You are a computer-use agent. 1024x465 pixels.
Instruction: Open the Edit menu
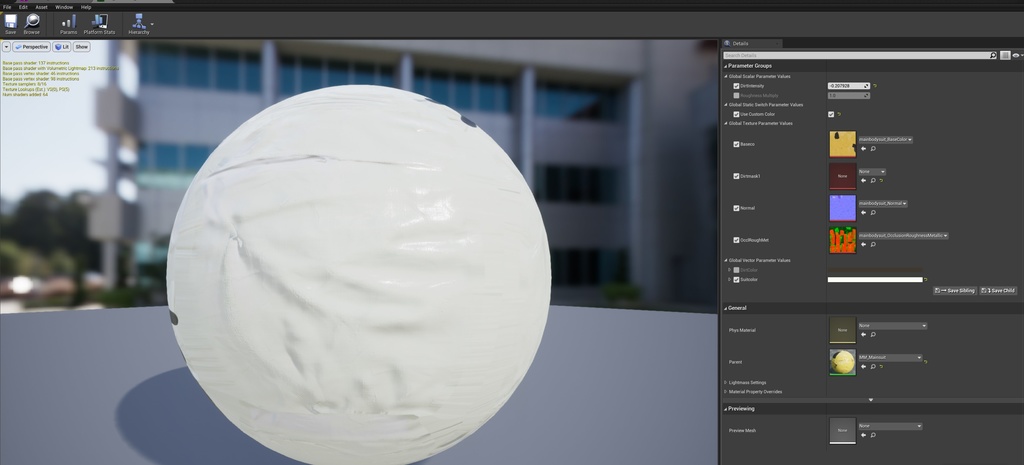(x=24, y=7)
